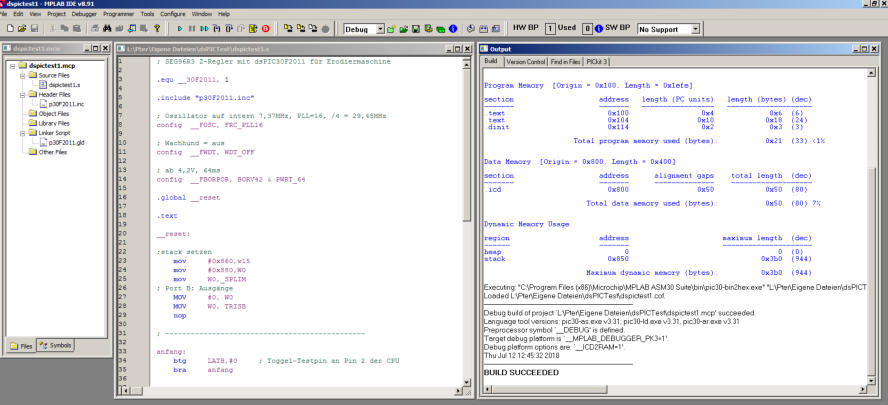
Task: Select p30F2011.gld linker script file
Action: coord(68,142)
